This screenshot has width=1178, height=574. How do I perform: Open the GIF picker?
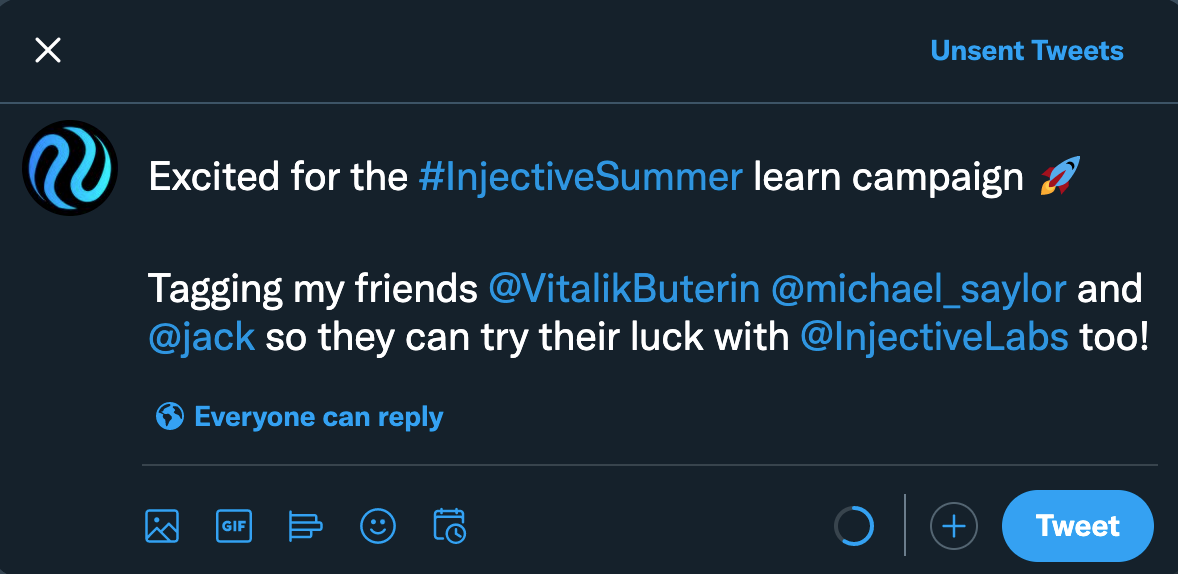coord(234,525)
